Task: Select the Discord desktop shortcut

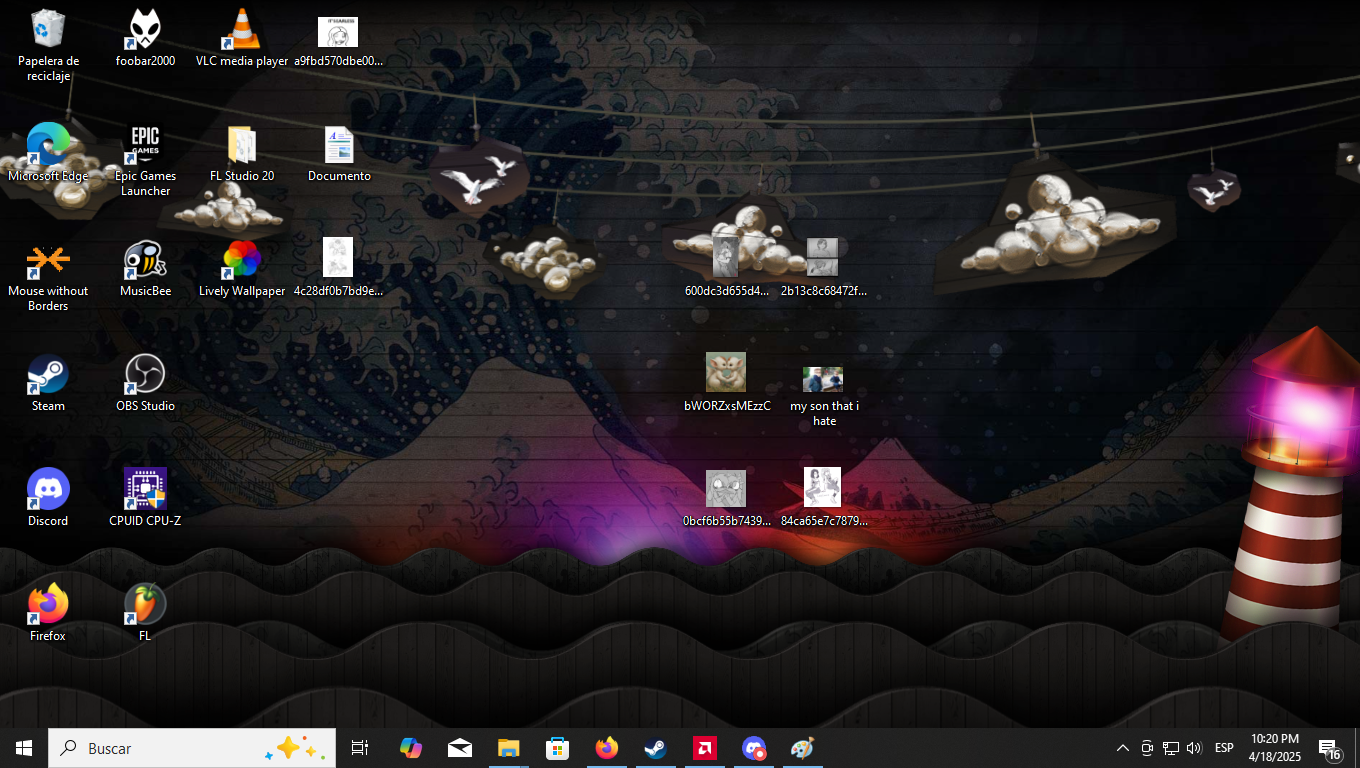Action: pyautogui.click(x=48, y=498)
